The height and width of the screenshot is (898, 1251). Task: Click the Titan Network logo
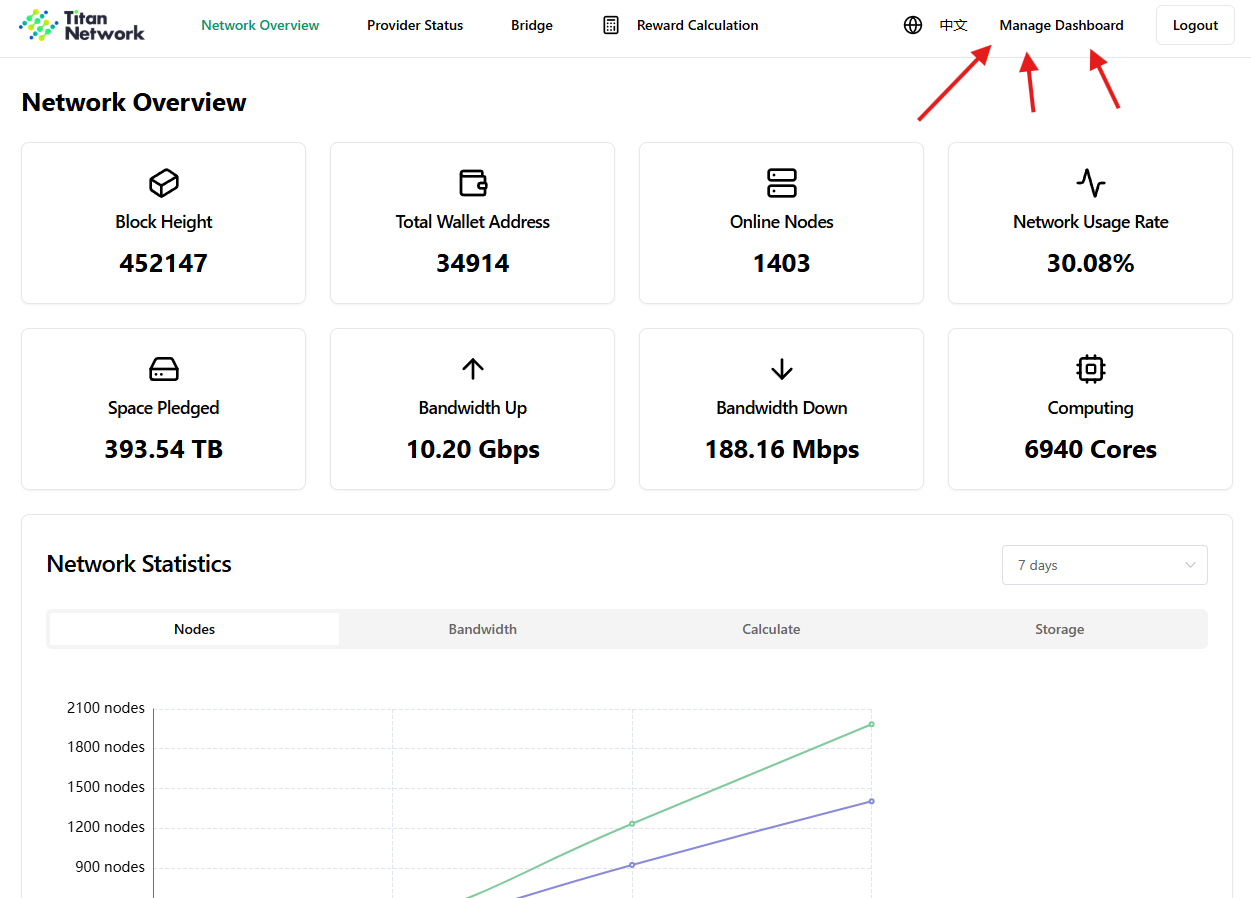click(82, 25)
